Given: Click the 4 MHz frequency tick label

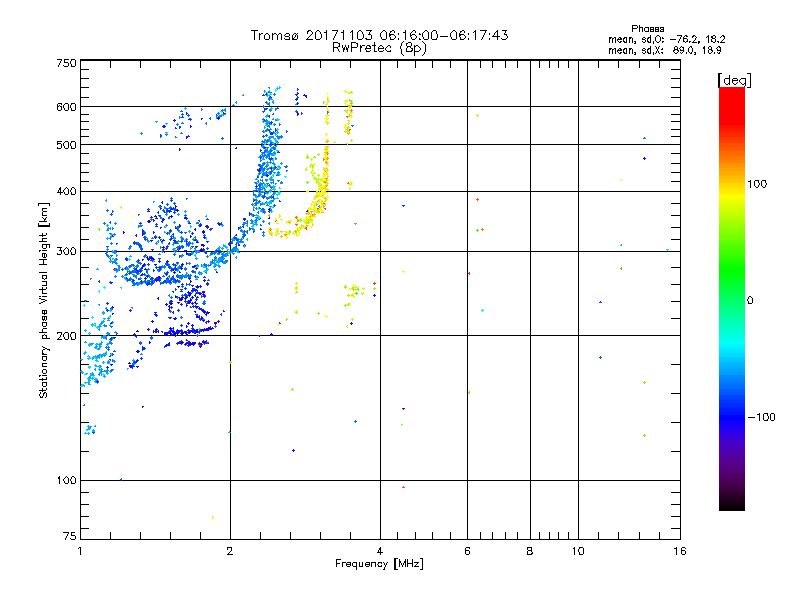Looking at the screenshot, I should (x=380, y=551).
